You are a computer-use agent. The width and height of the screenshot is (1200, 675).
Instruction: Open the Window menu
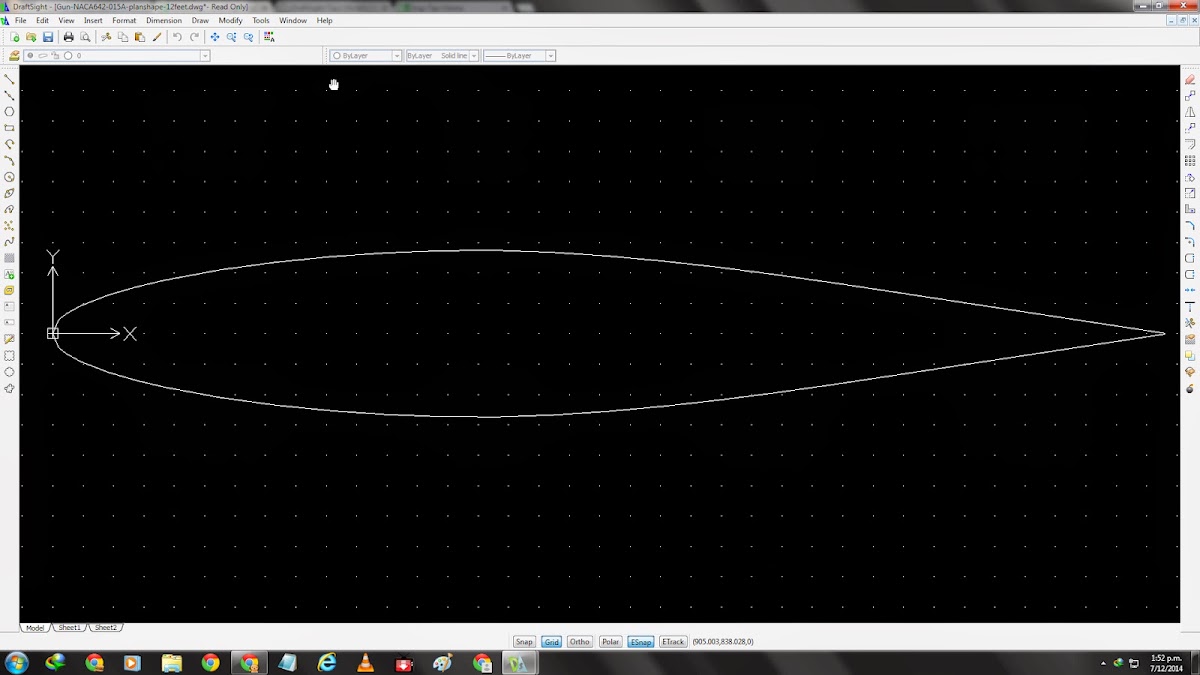click(293, 20)
